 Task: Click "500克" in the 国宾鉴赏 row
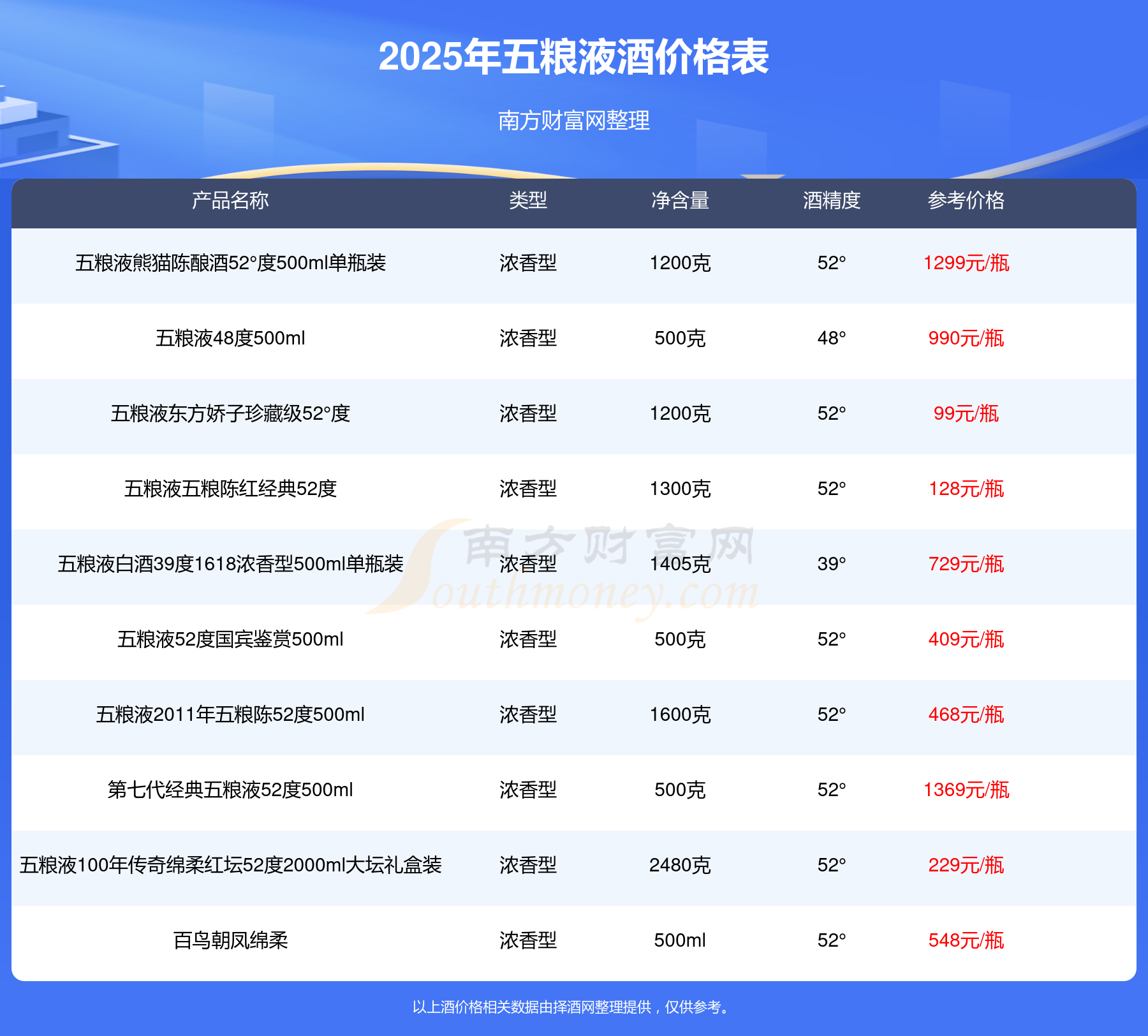[680, 639]
